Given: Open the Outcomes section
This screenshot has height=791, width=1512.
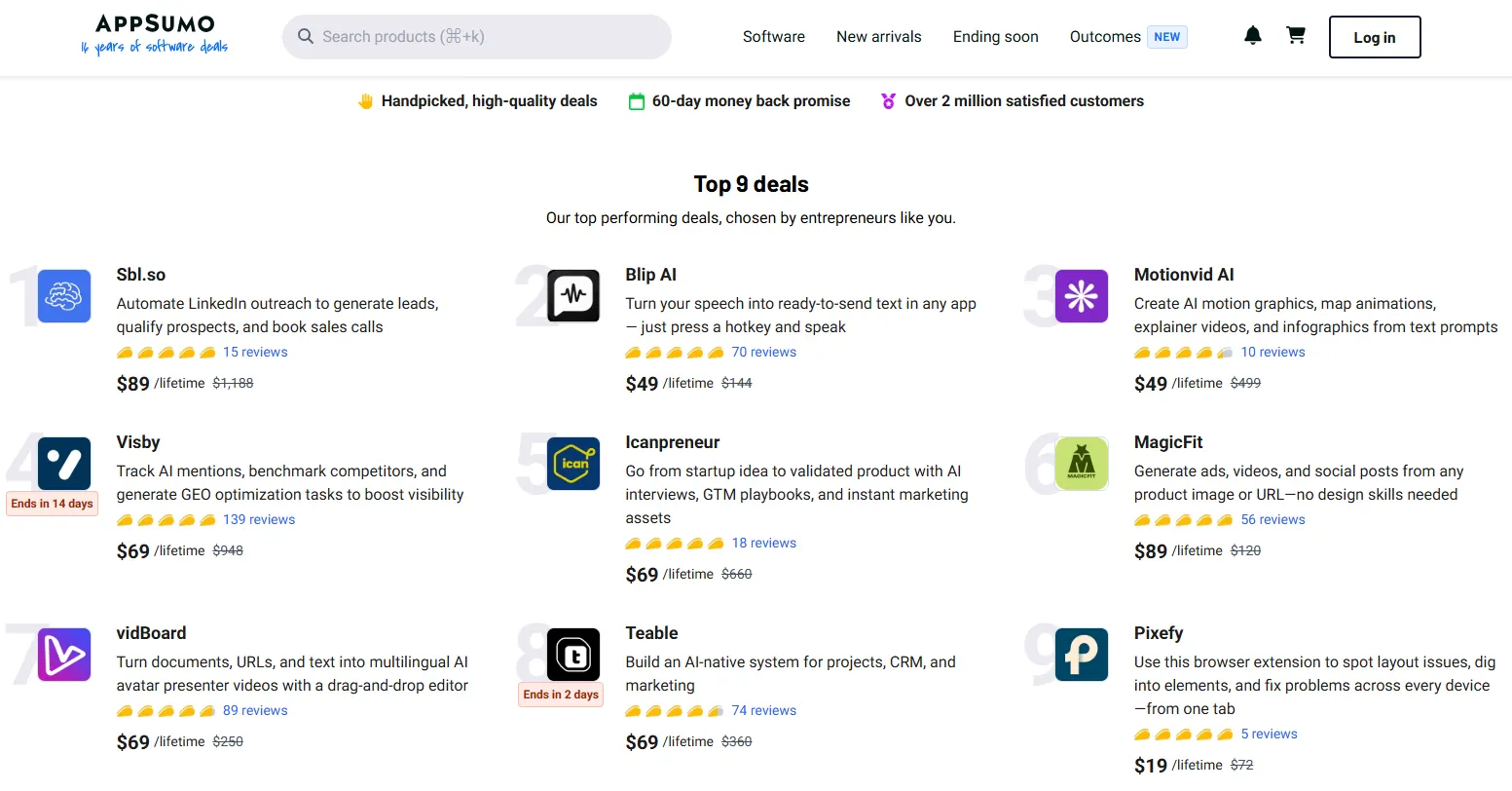Looking at the screenshot, I should coord(1105,36).
